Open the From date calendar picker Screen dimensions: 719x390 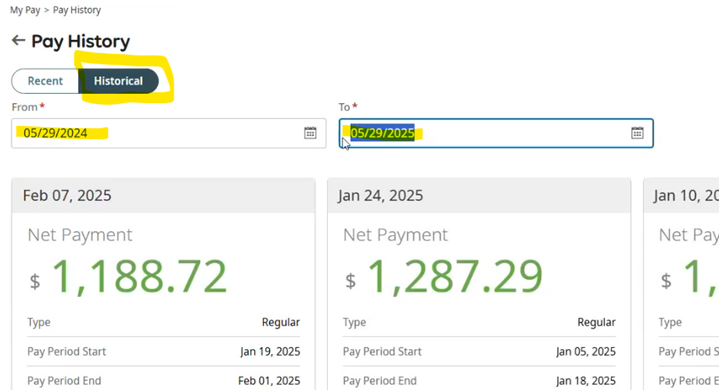310,133
